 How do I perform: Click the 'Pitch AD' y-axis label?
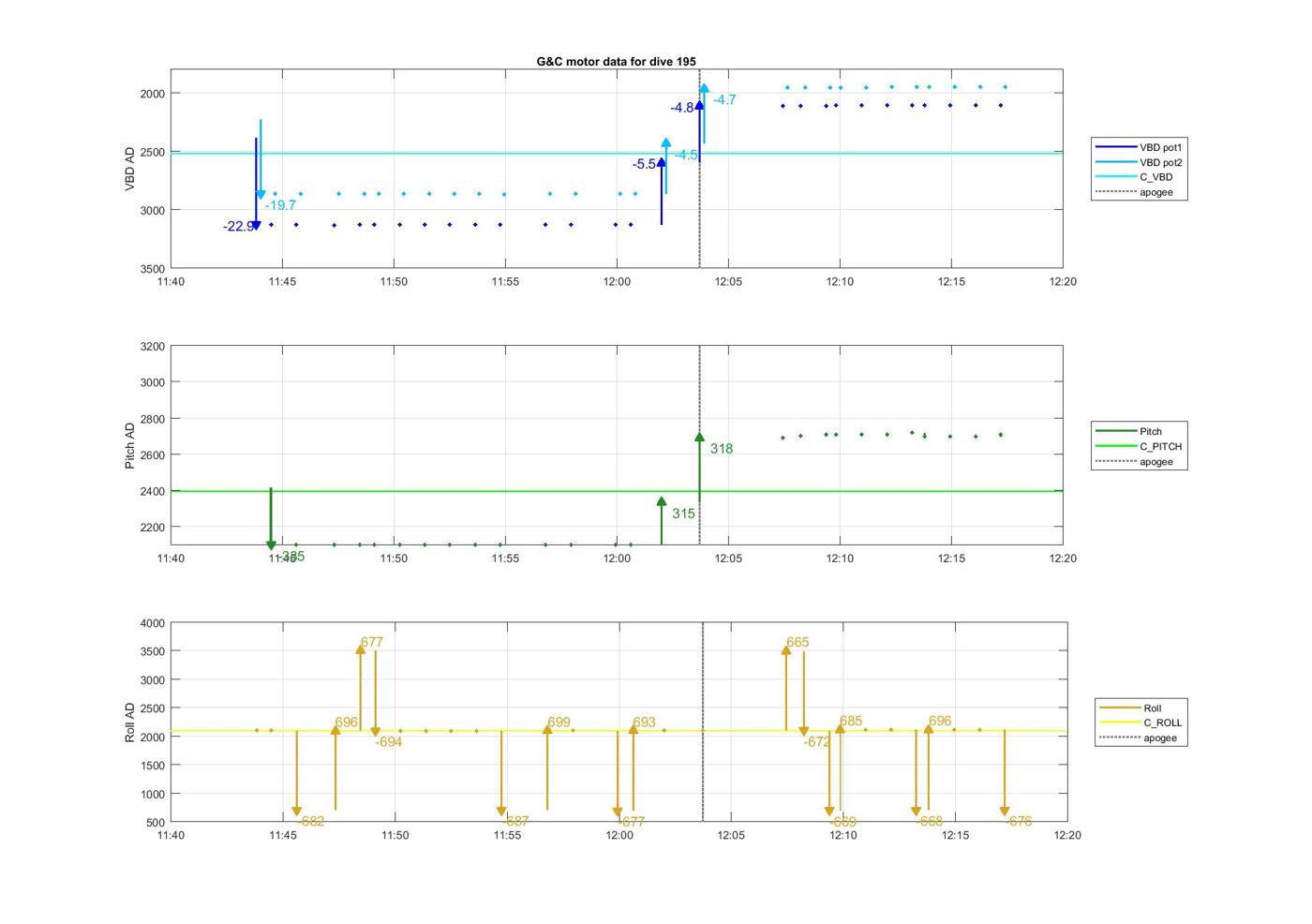[129, 445]
